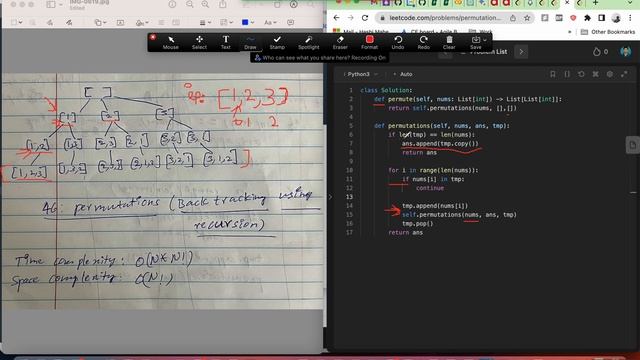
Task: Open Problem List in LeetCode
Action: [484, 52]
